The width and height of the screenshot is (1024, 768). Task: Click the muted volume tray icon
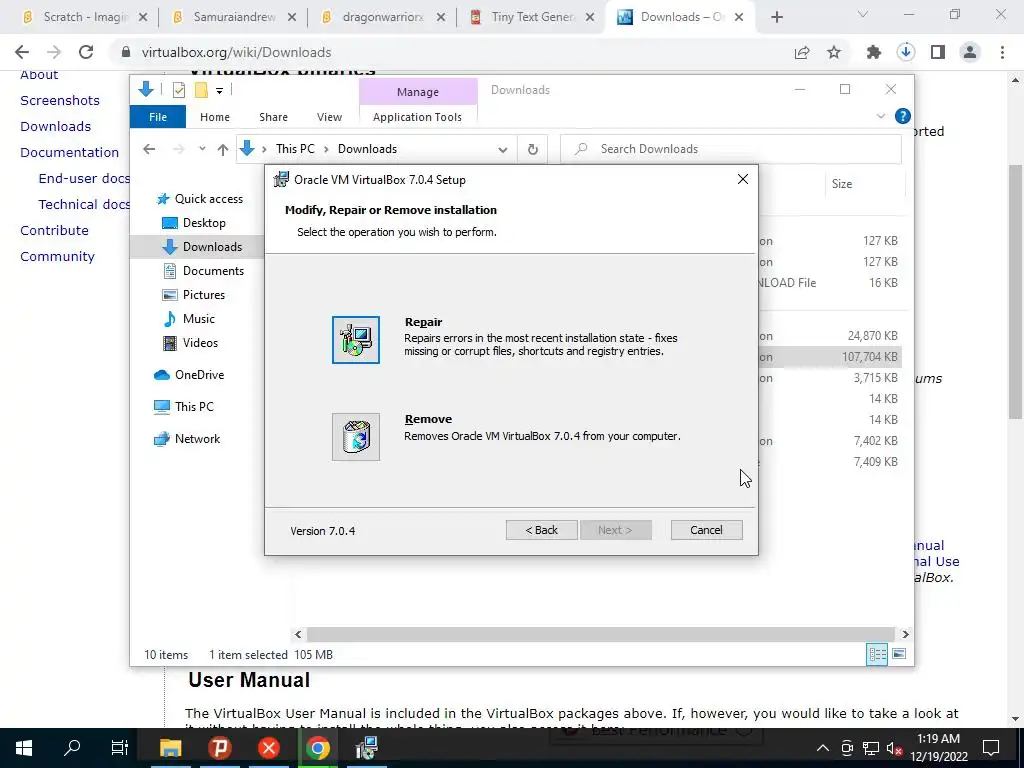click(894, 748)
